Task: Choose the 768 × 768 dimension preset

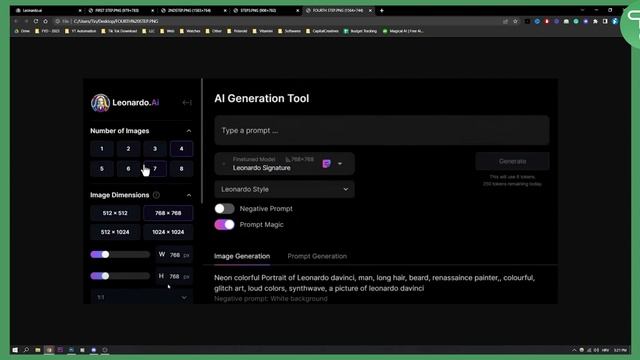Action: 168,213
